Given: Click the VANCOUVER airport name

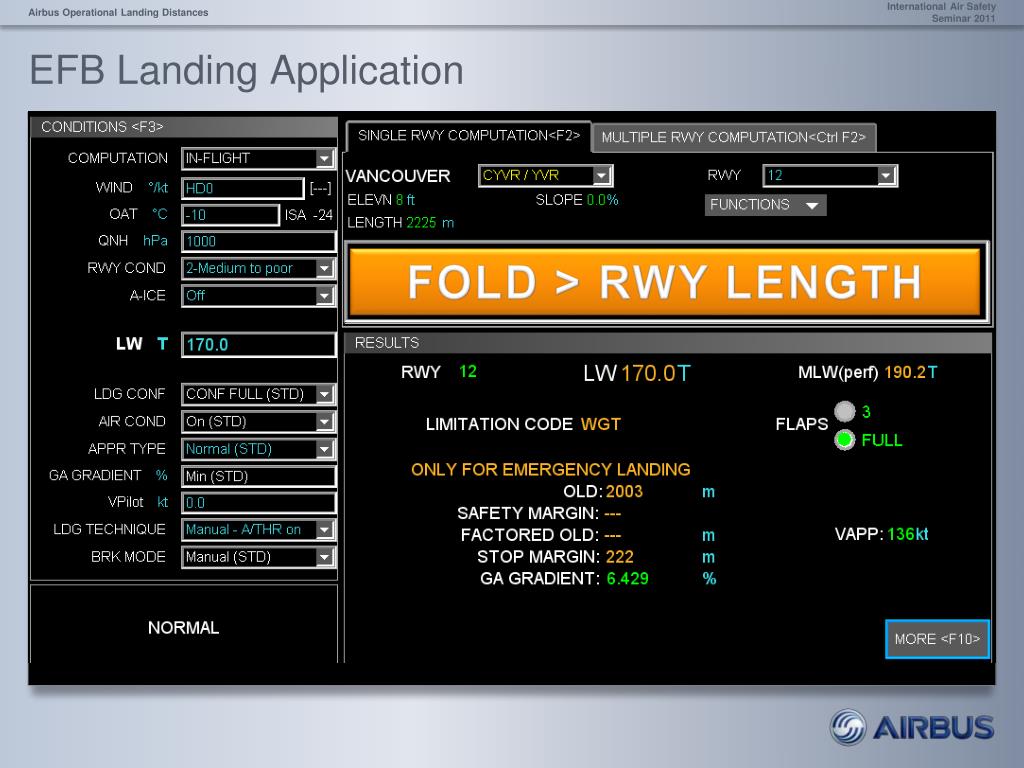Looking at the screenshot, I should coord(398,176).
